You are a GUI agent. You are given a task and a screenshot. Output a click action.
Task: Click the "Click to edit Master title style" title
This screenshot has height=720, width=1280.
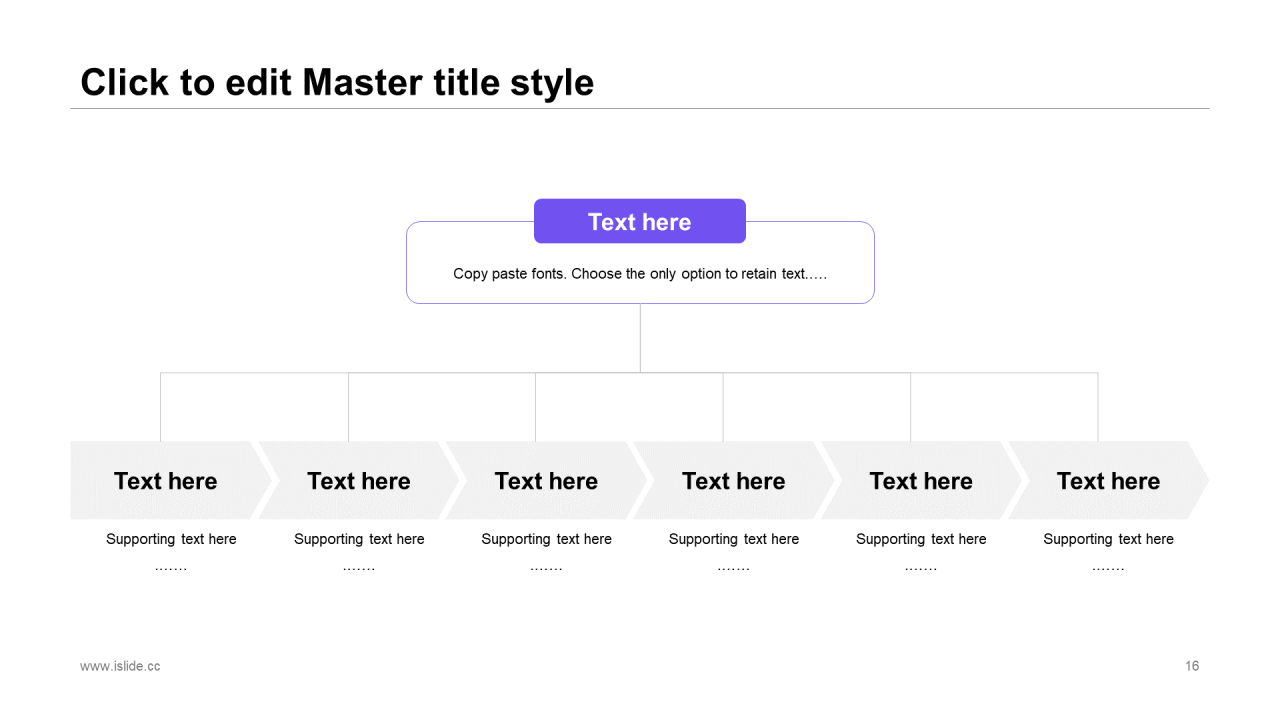coord(337,82)
